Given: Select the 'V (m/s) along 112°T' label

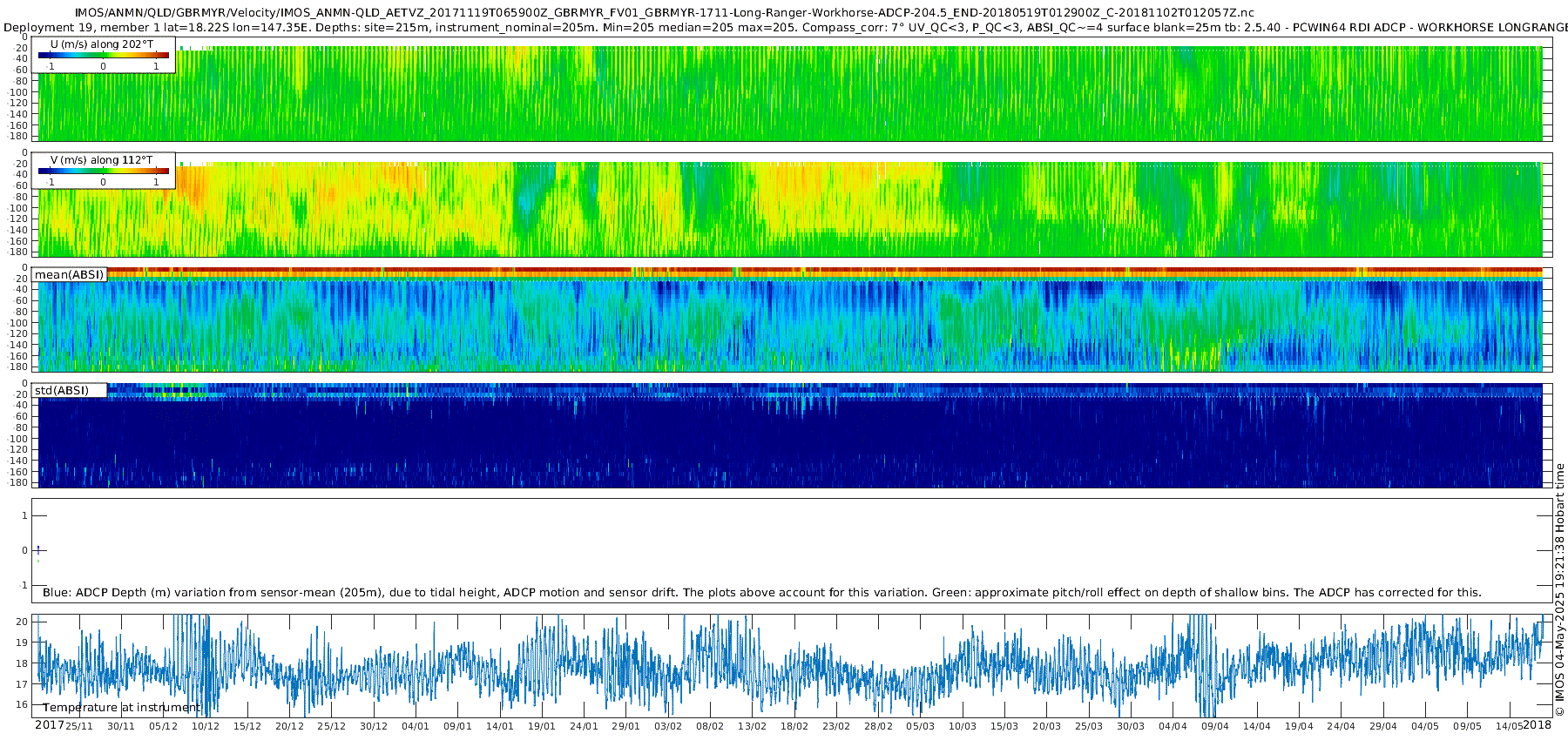Looking at the screenshot, I should coord(102,160).
